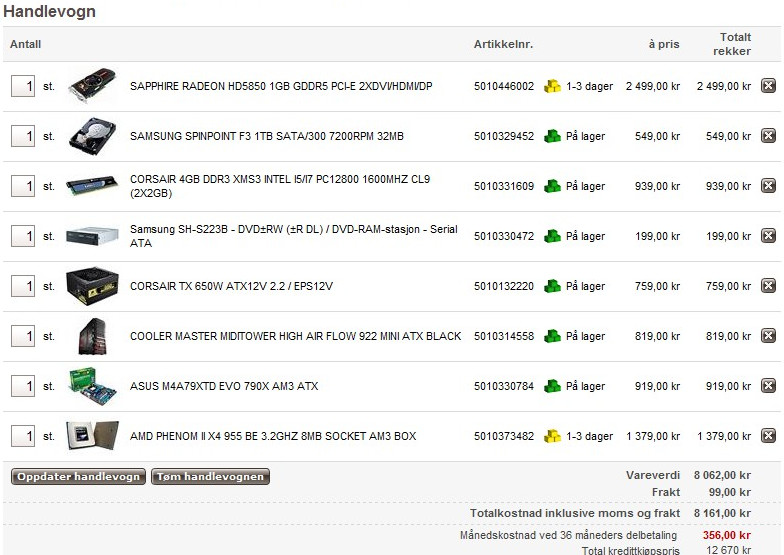
Task: Remove the ASUS M4A79XTD EVO from cart
Action: pos(768,386)
